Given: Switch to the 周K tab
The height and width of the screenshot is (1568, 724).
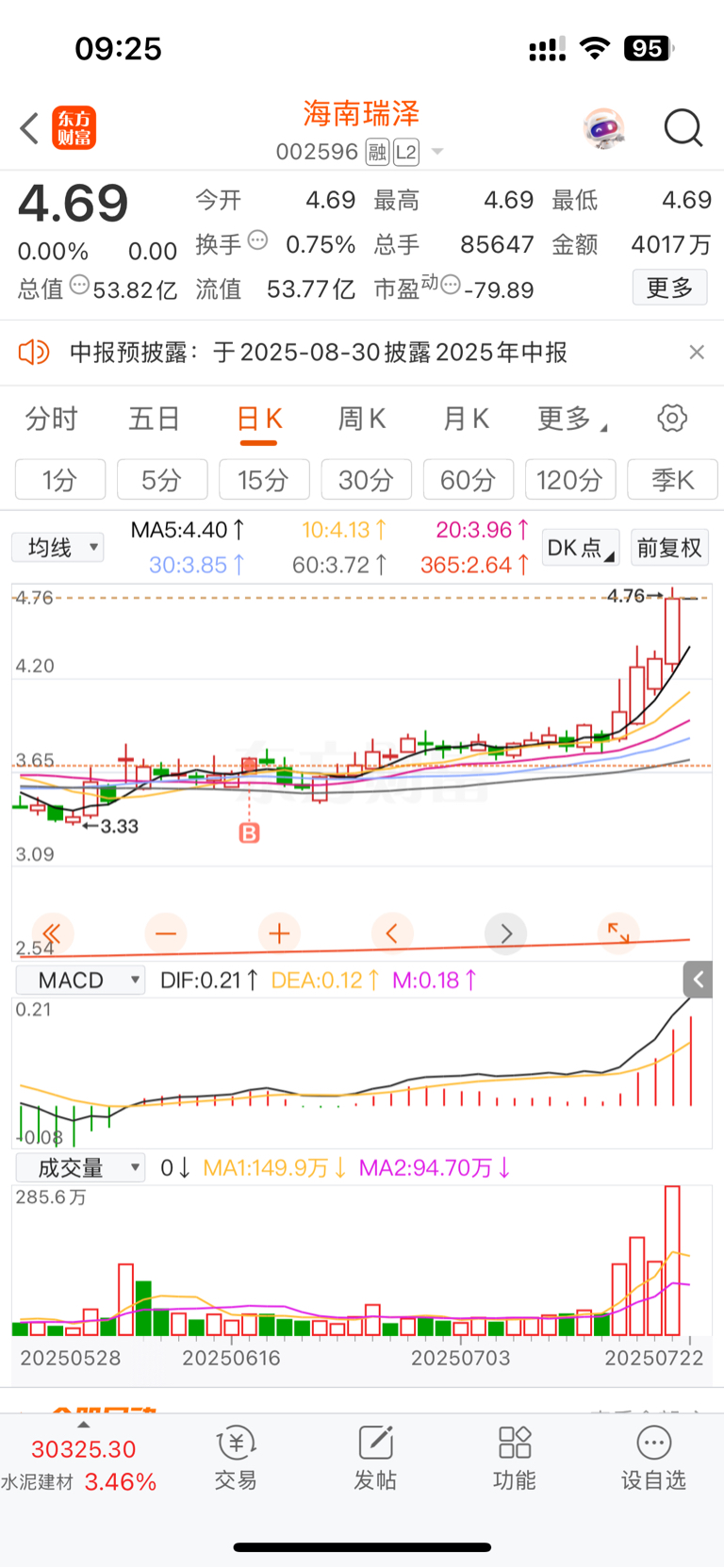Looking at the screenshot, I should tap(362, 419).
